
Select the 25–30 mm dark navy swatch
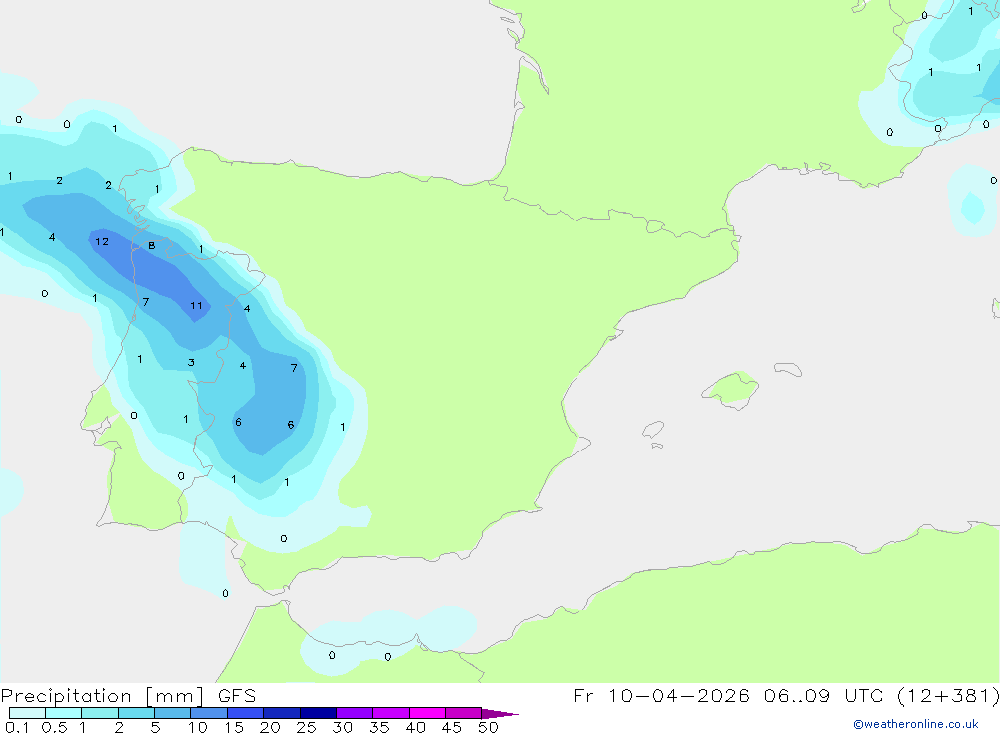(x=318, y=713)
